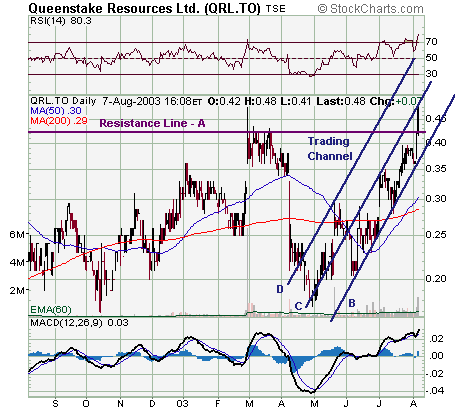Click the time axis month label "O"
The height and width of the screenshot is (412, 455).
click(86, 404)
